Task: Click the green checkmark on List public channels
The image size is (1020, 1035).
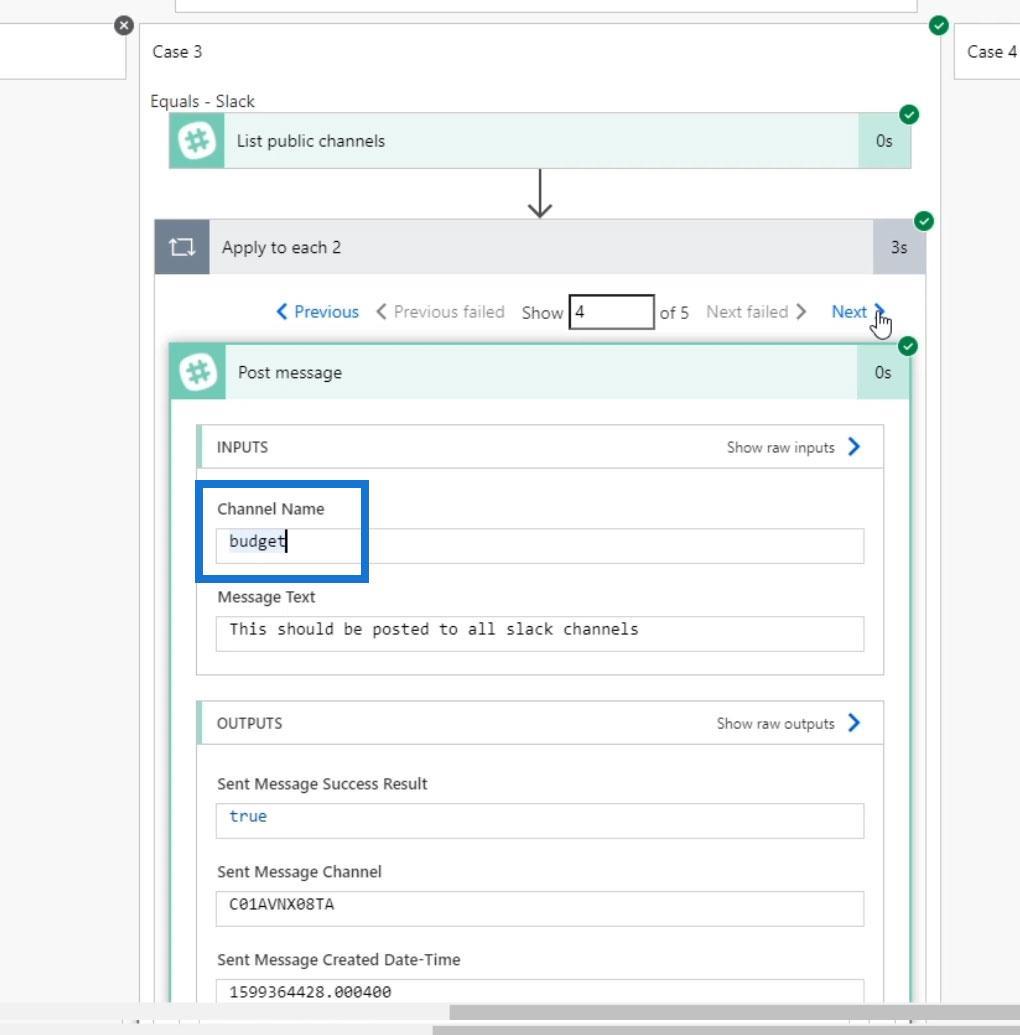Action: [909, 114]
